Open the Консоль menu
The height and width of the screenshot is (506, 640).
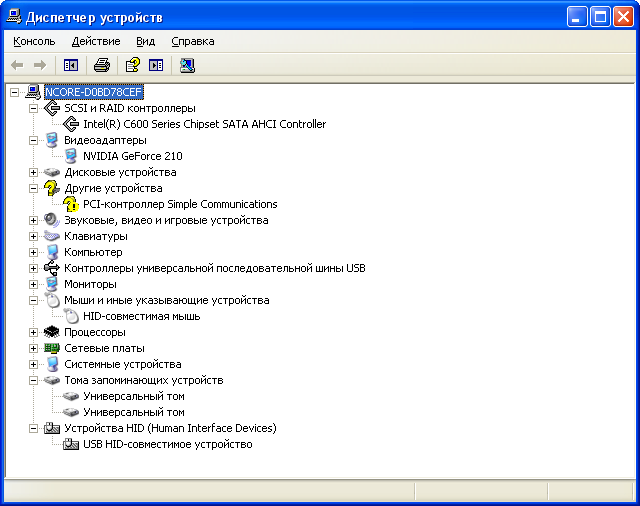34,41
